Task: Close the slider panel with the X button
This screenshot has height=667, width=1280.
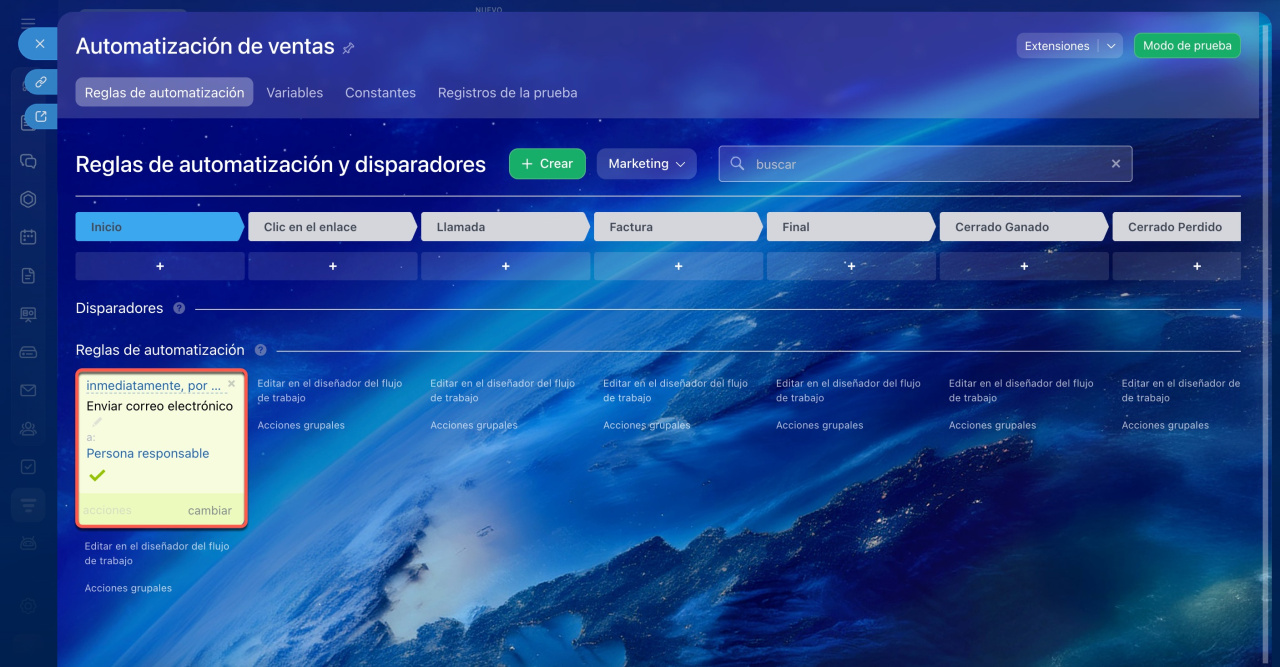Action: click(39, 44)
